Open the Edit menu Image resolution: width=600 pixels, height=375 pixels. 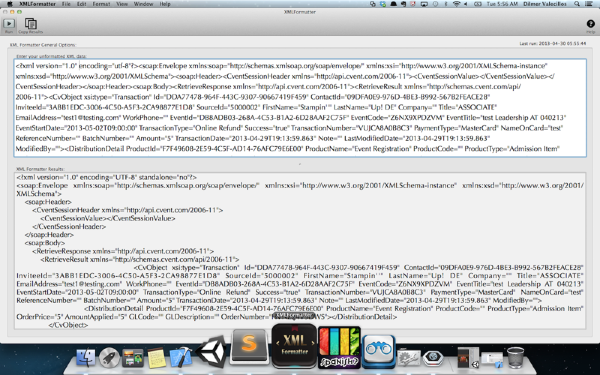coord(82,4)
